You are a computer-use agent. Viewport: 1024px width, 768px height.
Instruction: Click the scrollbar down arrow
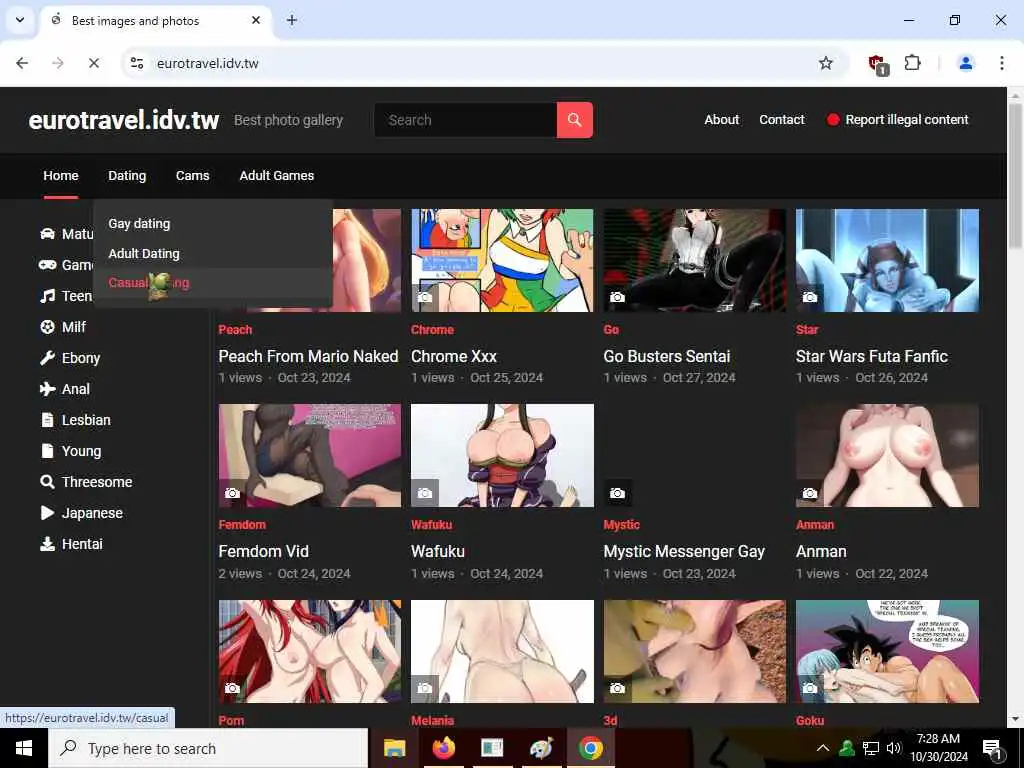(1015, 720)
